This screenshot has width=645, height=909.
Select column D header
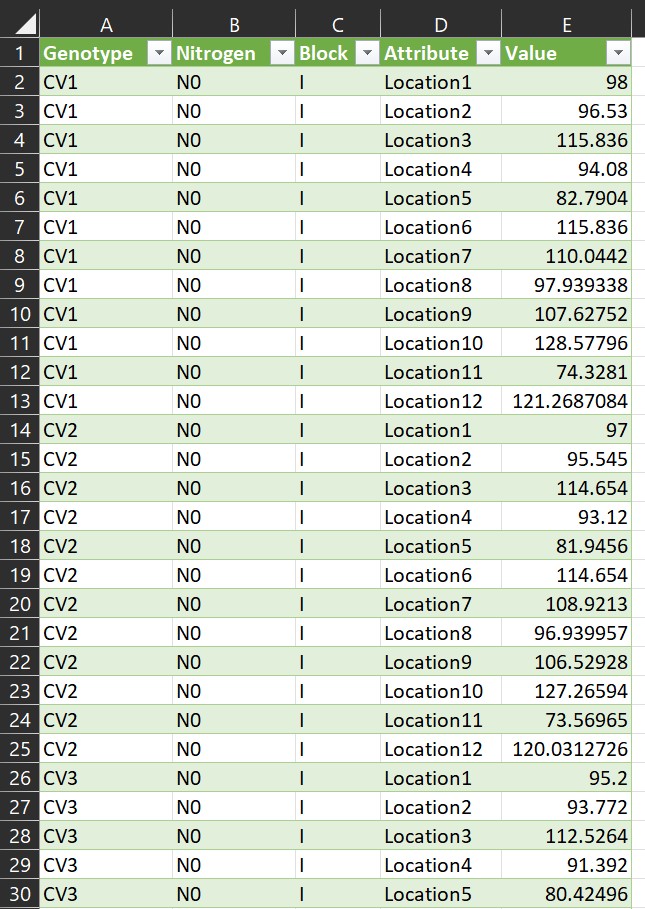coord(440,25)
